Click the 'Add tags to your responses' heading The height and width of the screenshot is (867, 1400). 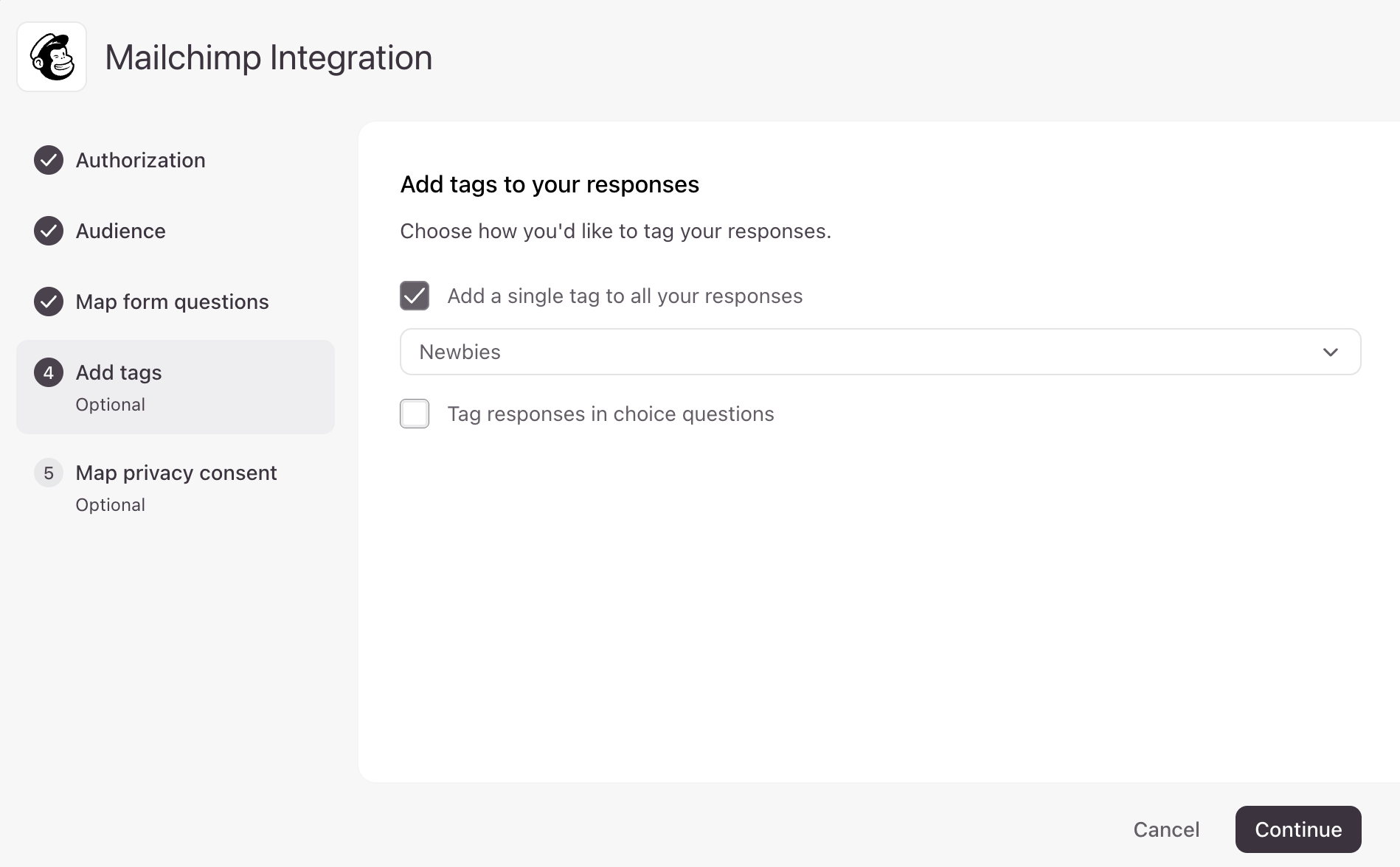pos(550,184)
